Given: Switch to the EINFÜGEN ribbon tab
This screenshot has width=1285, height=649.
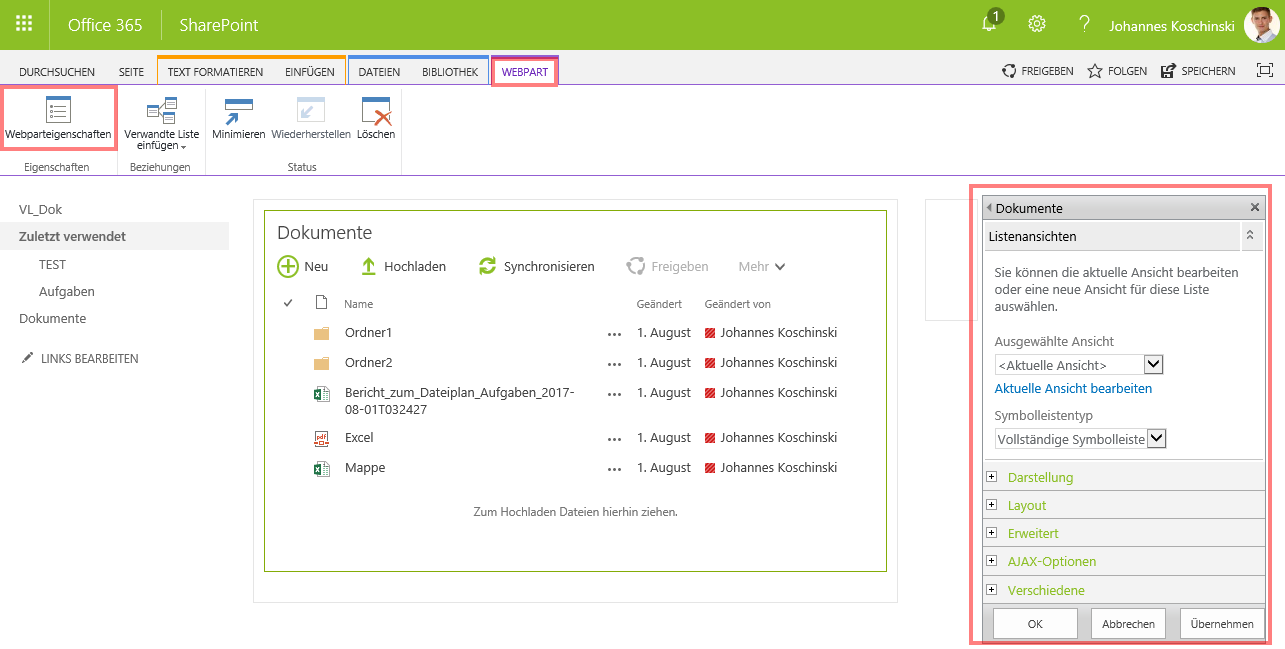Looking at the screenshot, I should click(x=309, y=72).
